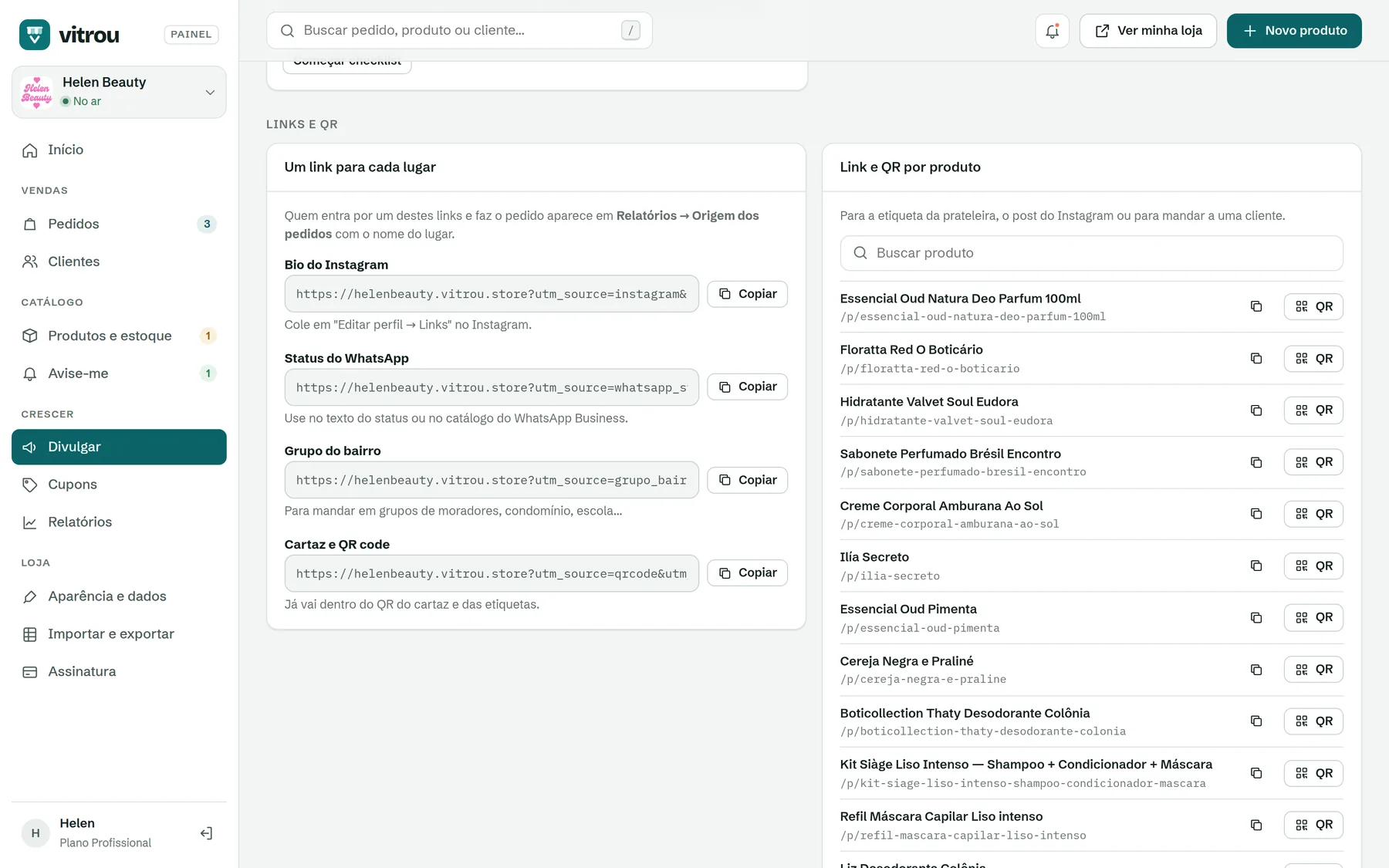Focus the Buscar produto search field
The height and width of the screenshot is (868, 1389).
pyautogui.click(x=1091, y=253)
